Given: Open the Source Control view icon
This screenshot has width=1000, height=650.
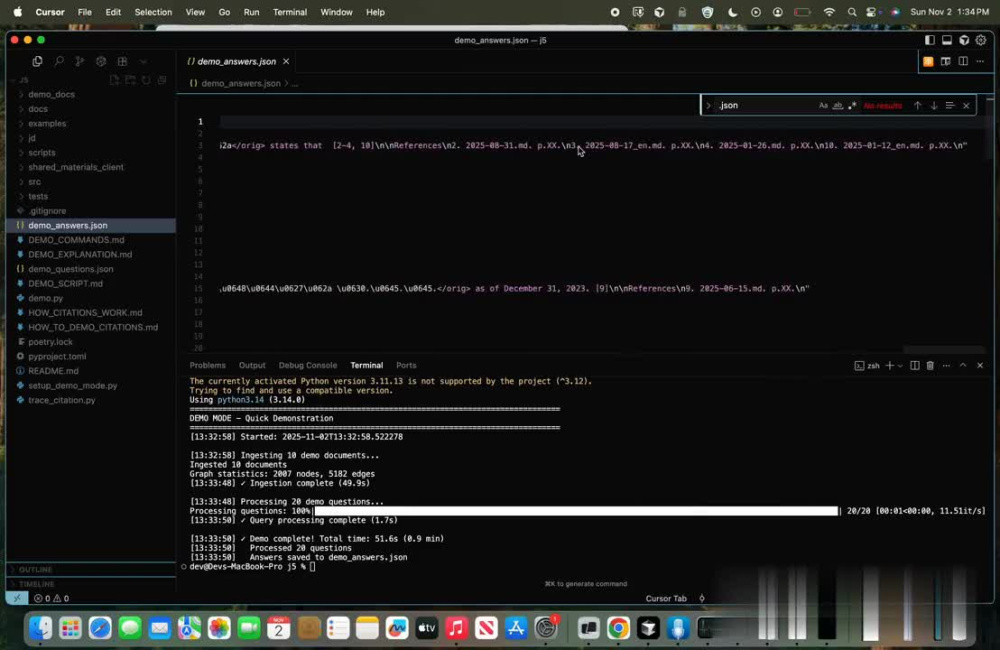Looking at the screenshot, I should (x=80, y=61).
